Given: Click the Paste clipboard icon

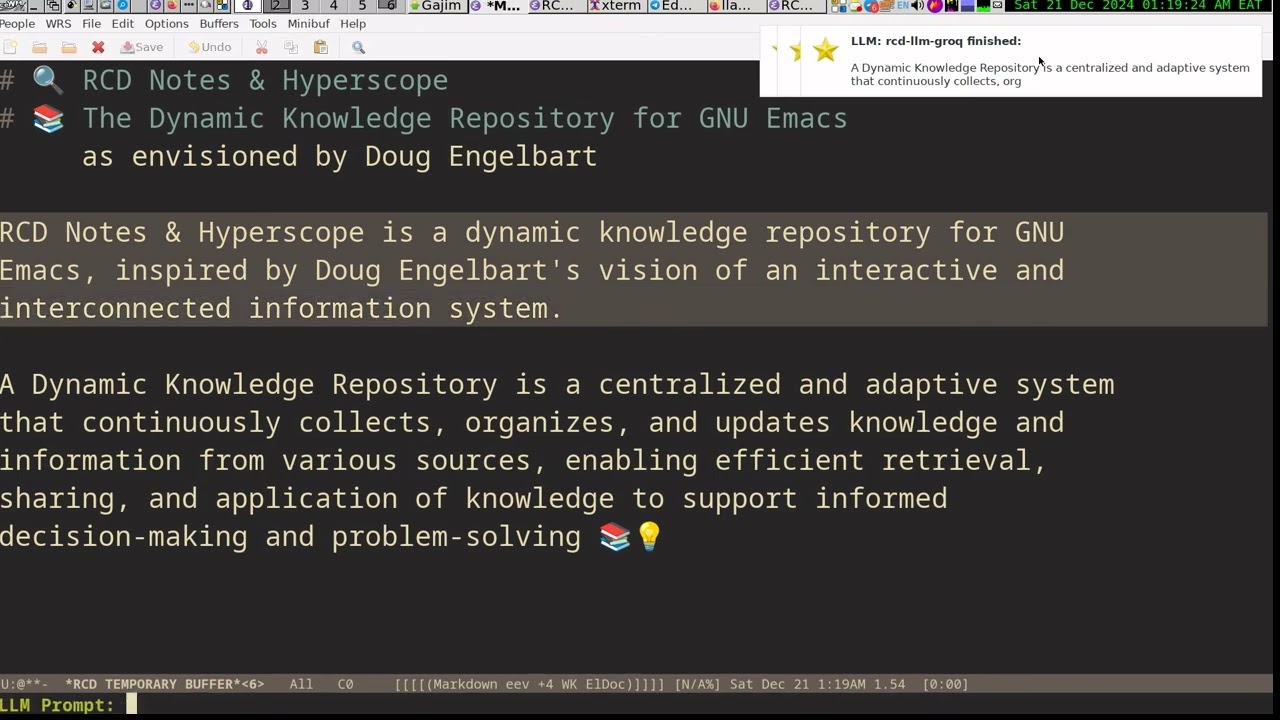Looking at the screenshot, I should 320,47.
